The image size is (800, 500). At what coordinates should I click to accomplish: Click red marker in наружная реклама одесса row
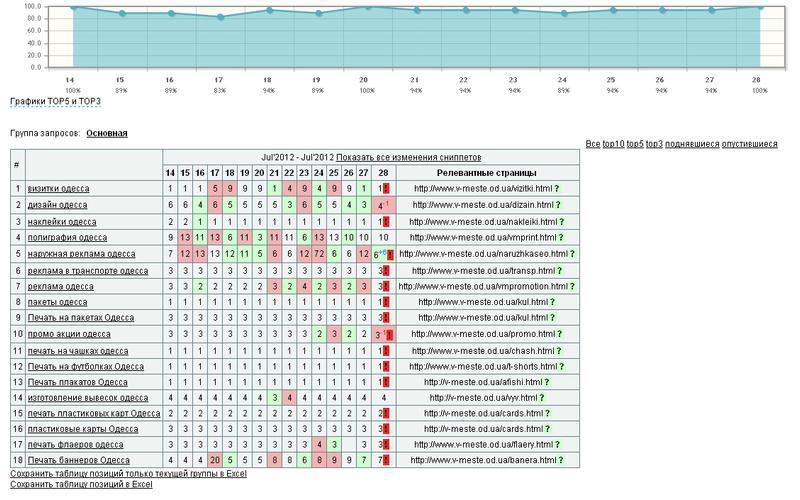point(390,255)
